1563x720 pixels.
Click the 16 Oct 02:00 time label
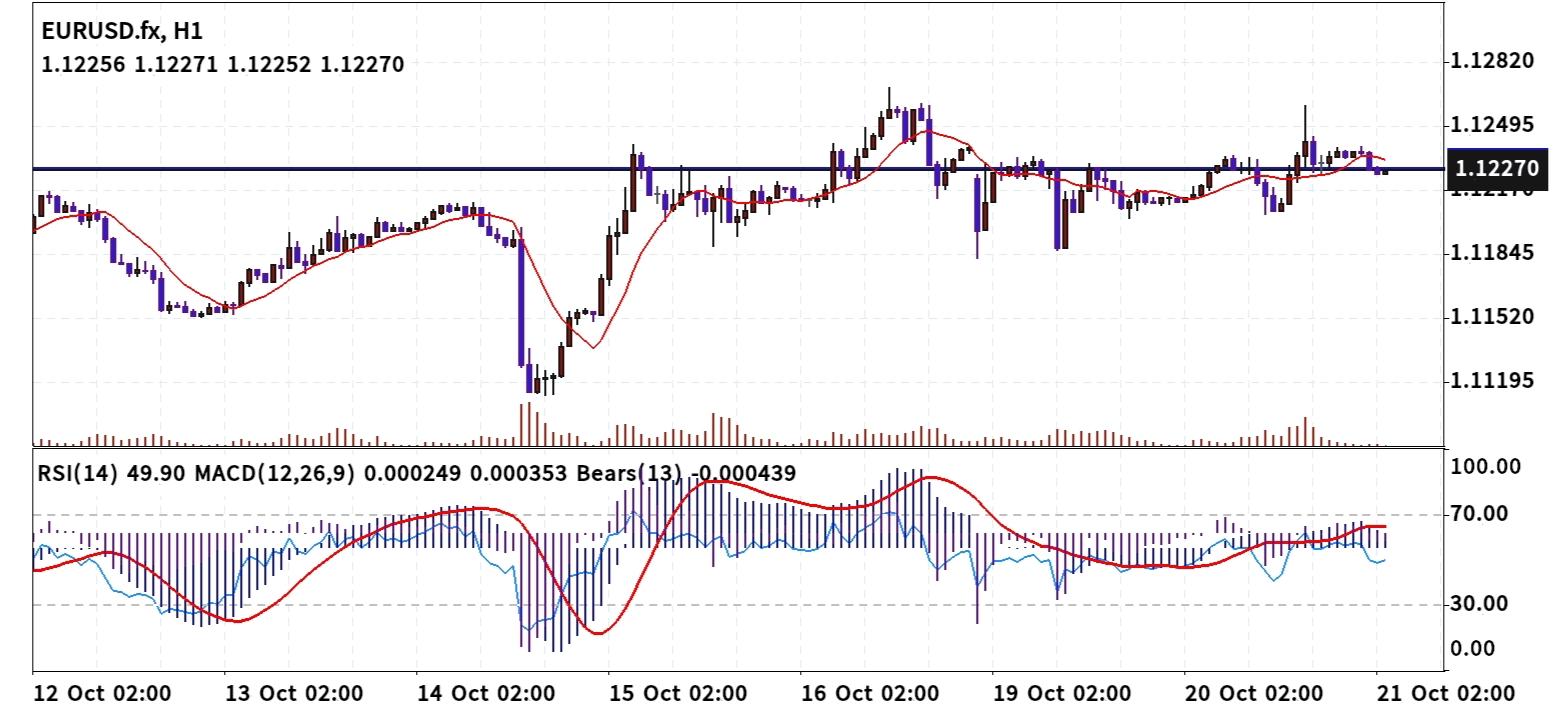coord(868,694)
